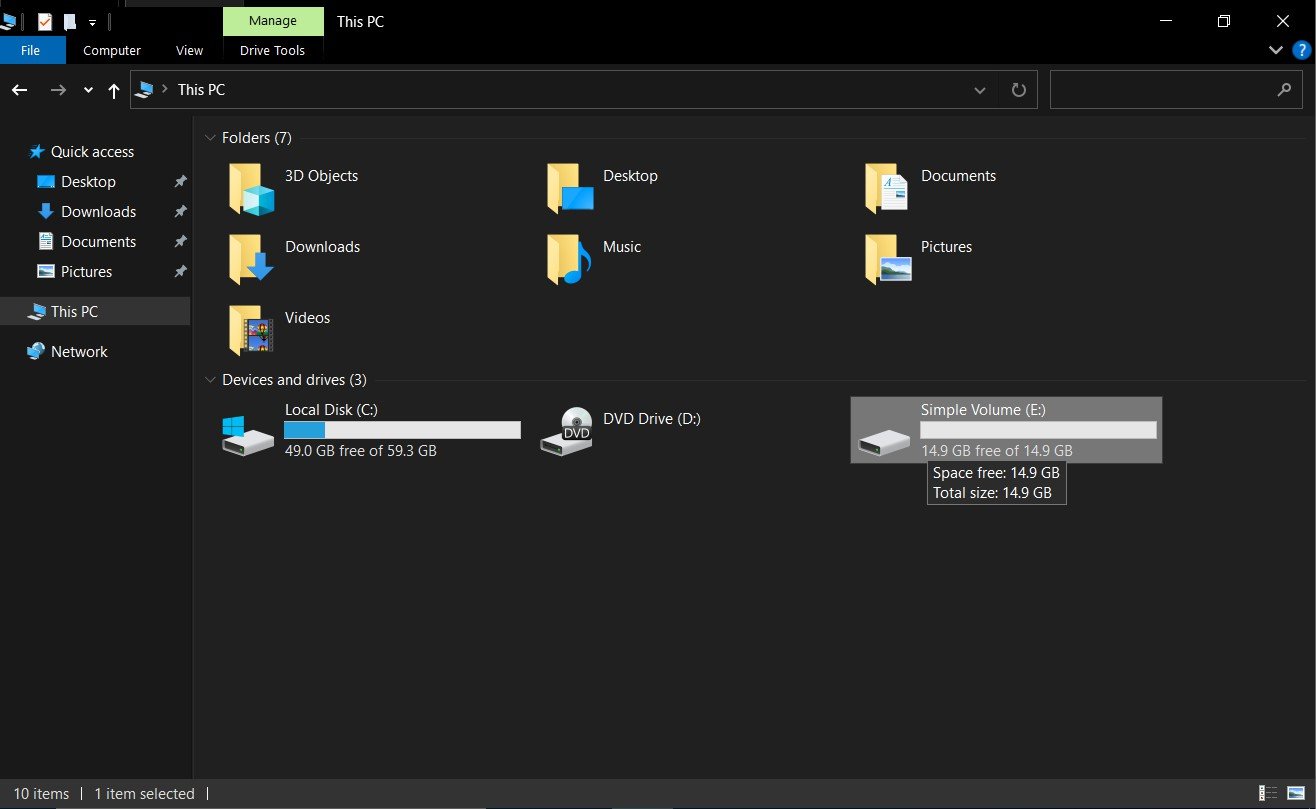
Task: Select Quick access in navigation pane
Action: point(92,152)
